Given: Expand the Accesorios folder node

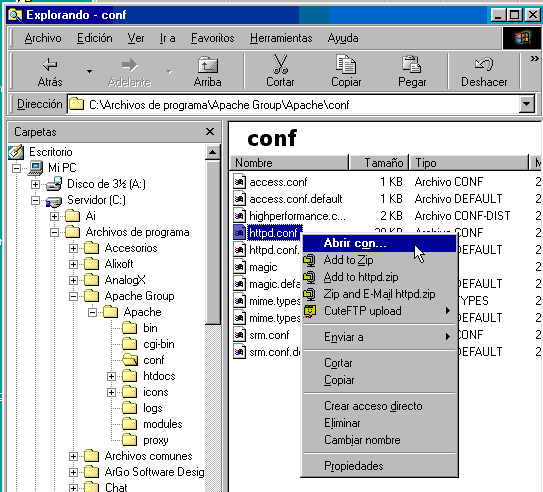Looking at the screenshot, I should coord(73,248).
